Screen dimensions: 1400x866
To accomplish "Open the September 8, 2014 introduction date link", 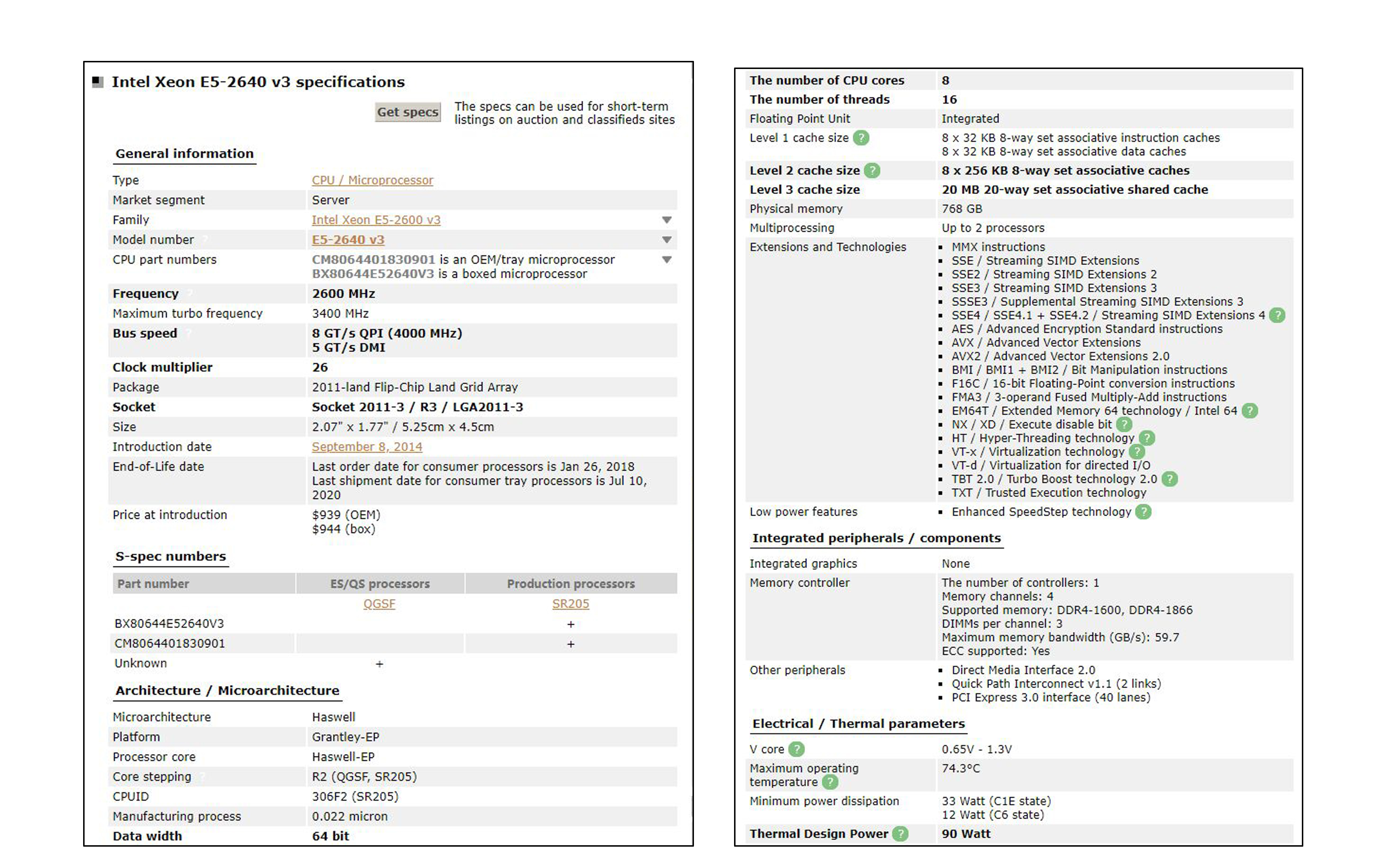I will coord(367,447).
